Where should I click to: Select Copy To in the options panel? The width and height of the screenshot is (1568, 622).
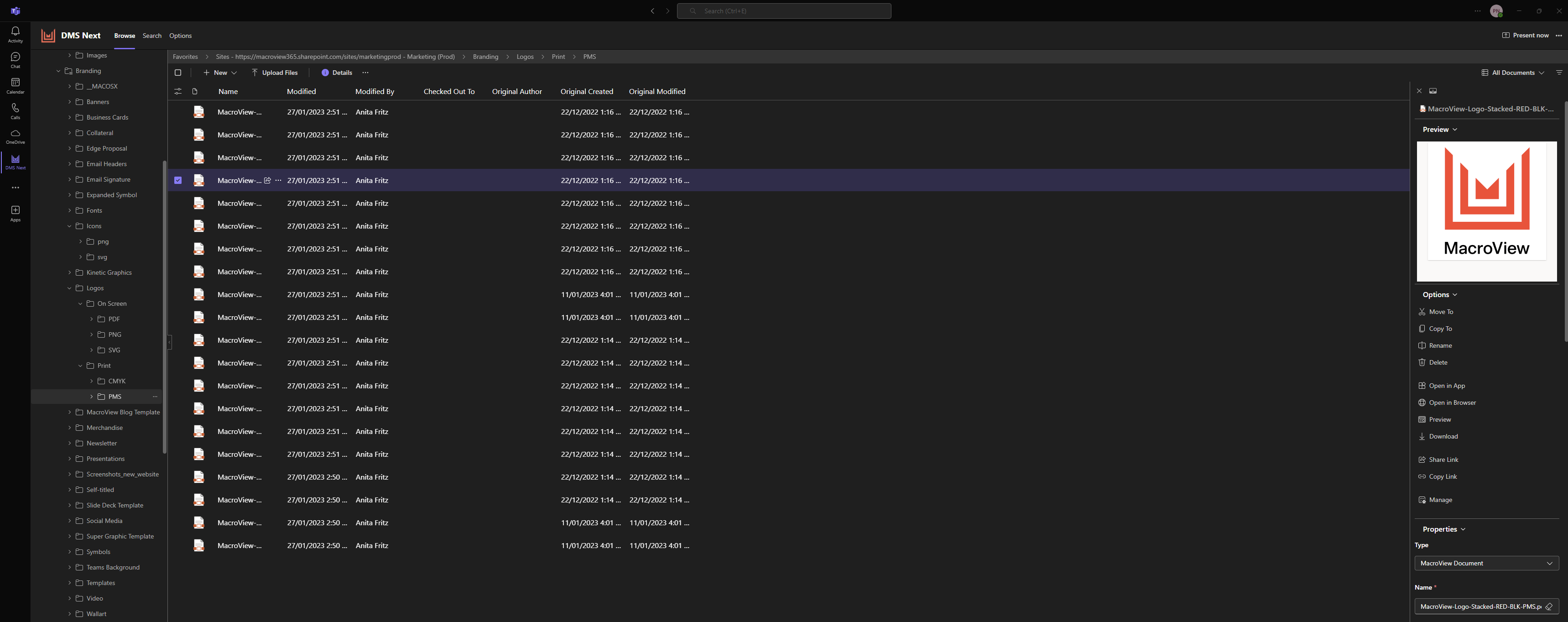(1439, 328)
